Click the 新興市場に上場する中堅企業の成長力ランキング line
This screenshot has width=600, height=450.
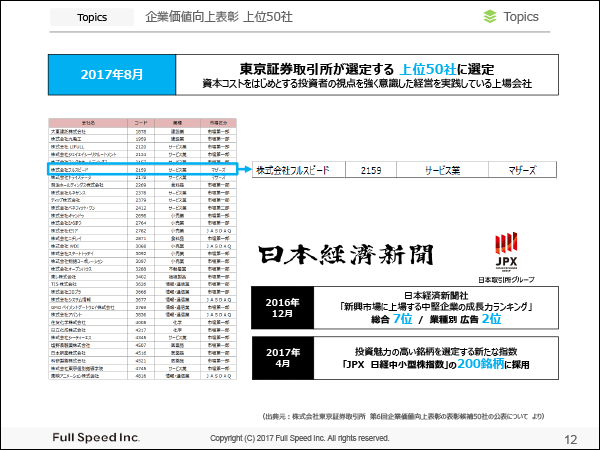pos(436,307)
